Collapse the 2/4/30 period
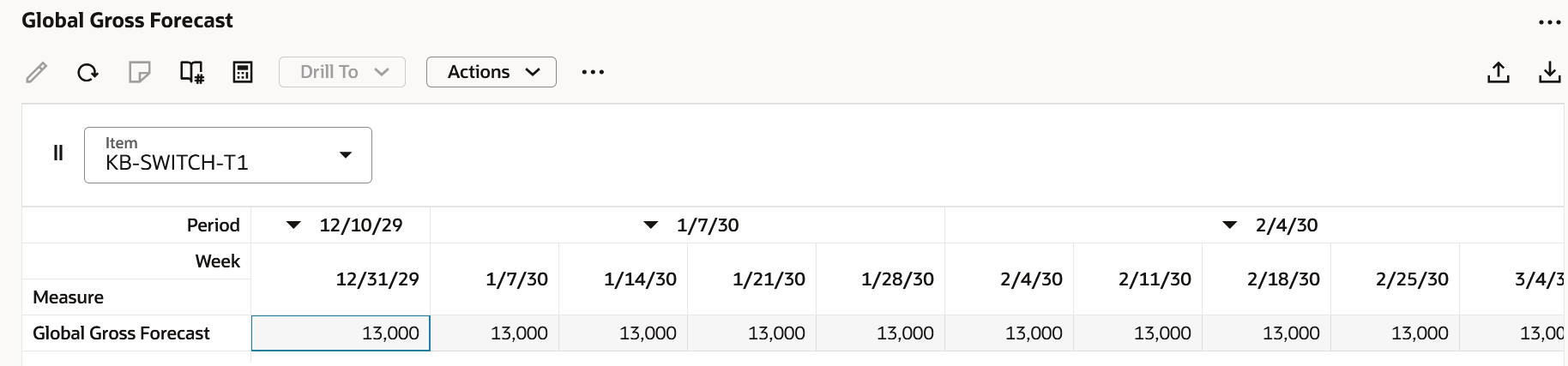1568x366 pixels. pos(1230,225)
